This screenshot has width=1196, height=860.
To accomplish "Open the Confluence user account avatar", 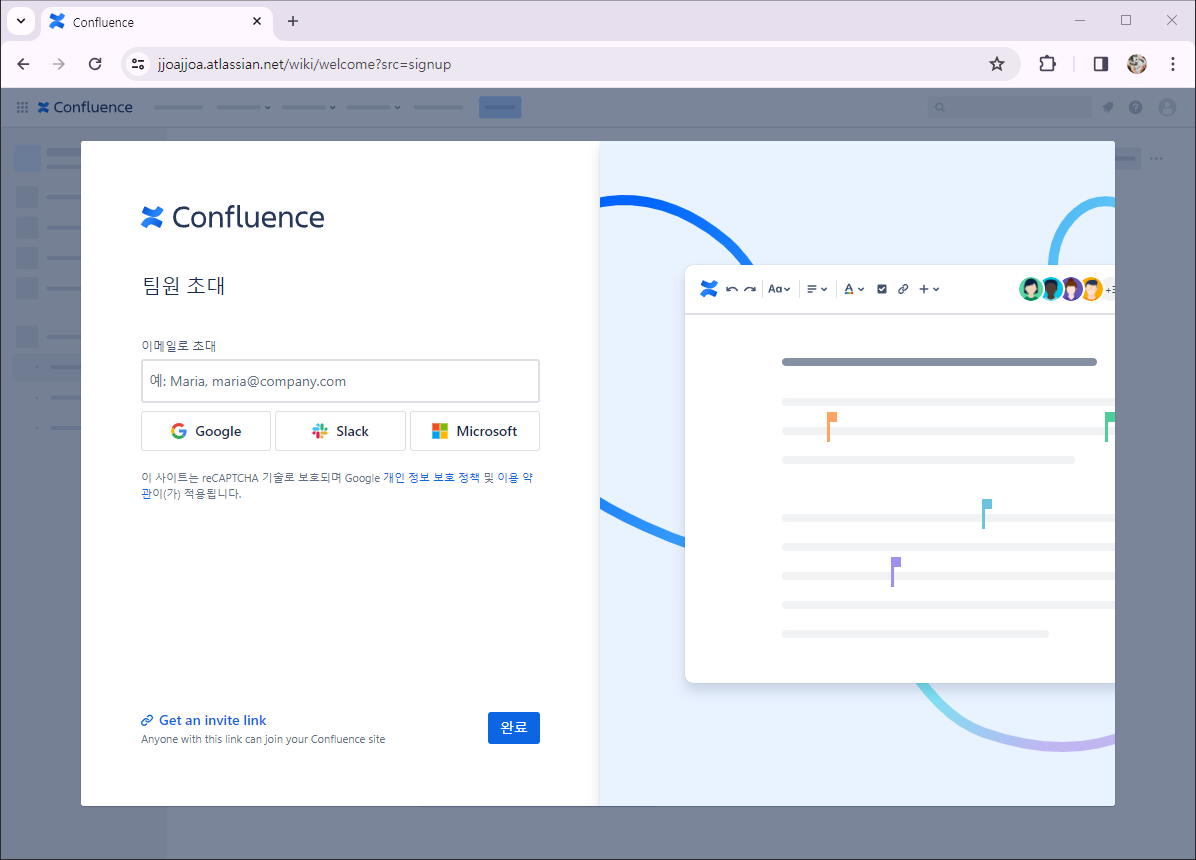I will pos(1167,108).
